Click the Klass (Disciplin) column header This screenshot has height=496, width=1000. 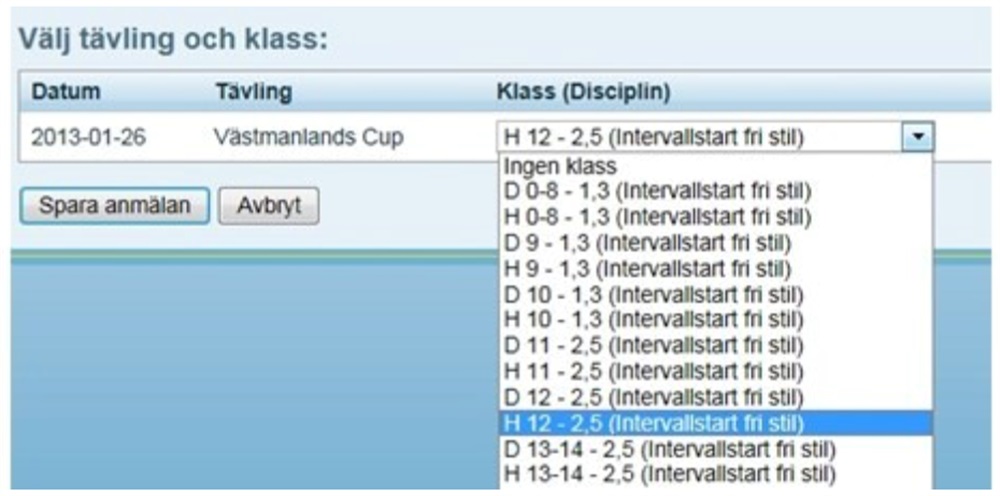pyautogui.click(x=583, y=92)
